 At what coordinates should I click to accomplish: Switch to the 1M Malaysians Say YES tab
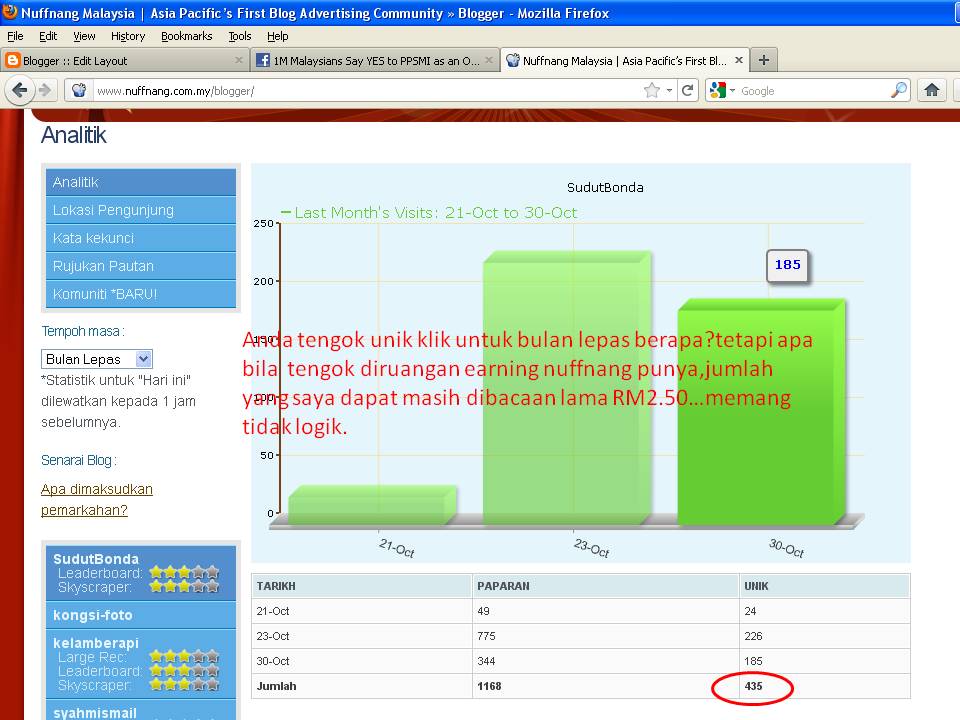click(376, 60)
